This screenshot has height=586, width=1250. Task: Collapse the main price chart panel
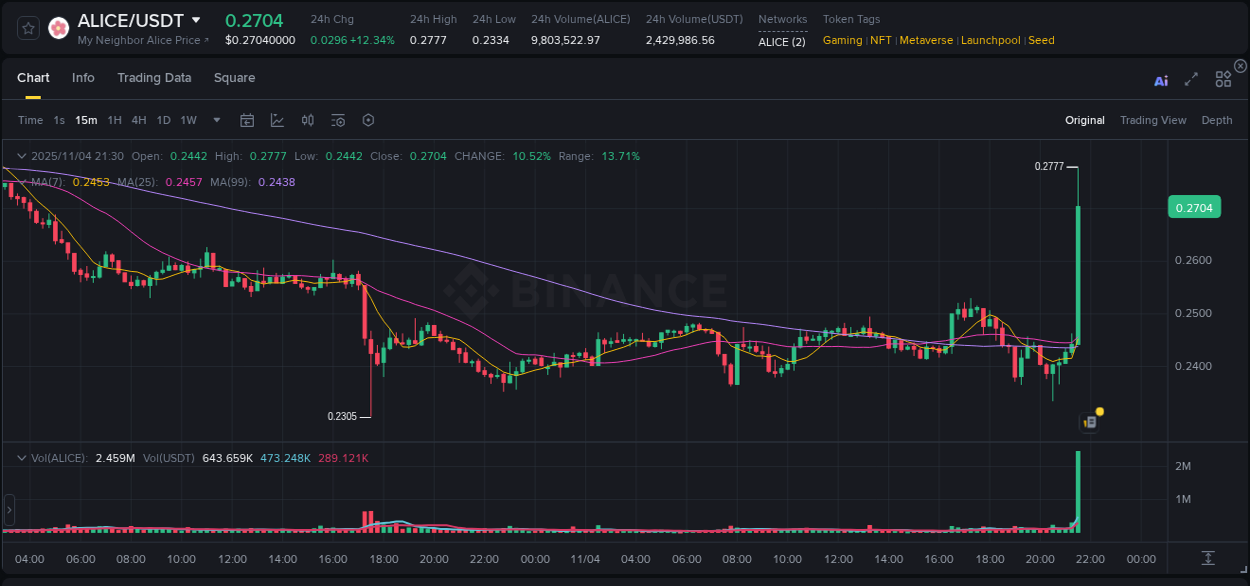click(x=20, y=156)
